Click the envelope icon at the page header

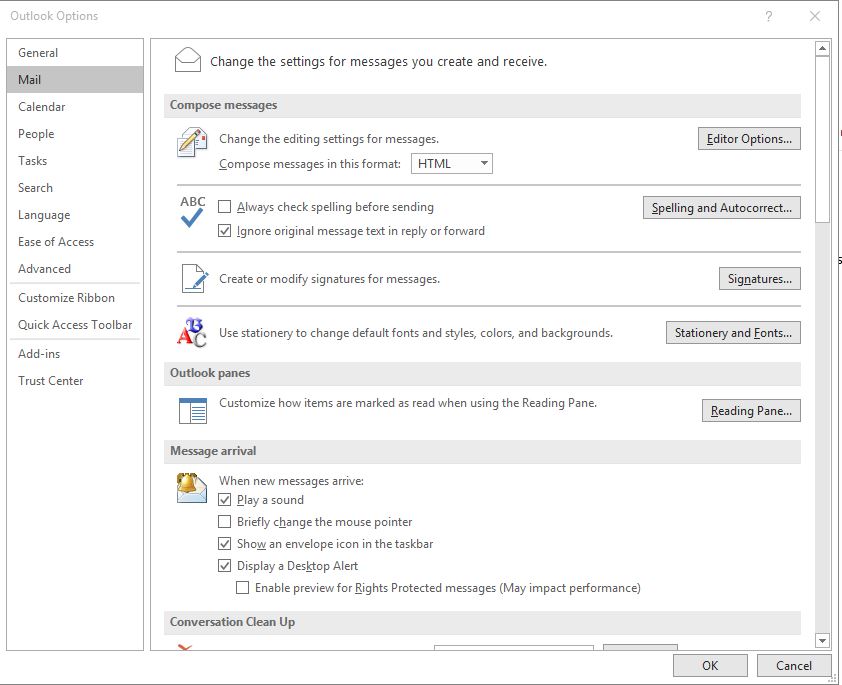pos(188,60)
